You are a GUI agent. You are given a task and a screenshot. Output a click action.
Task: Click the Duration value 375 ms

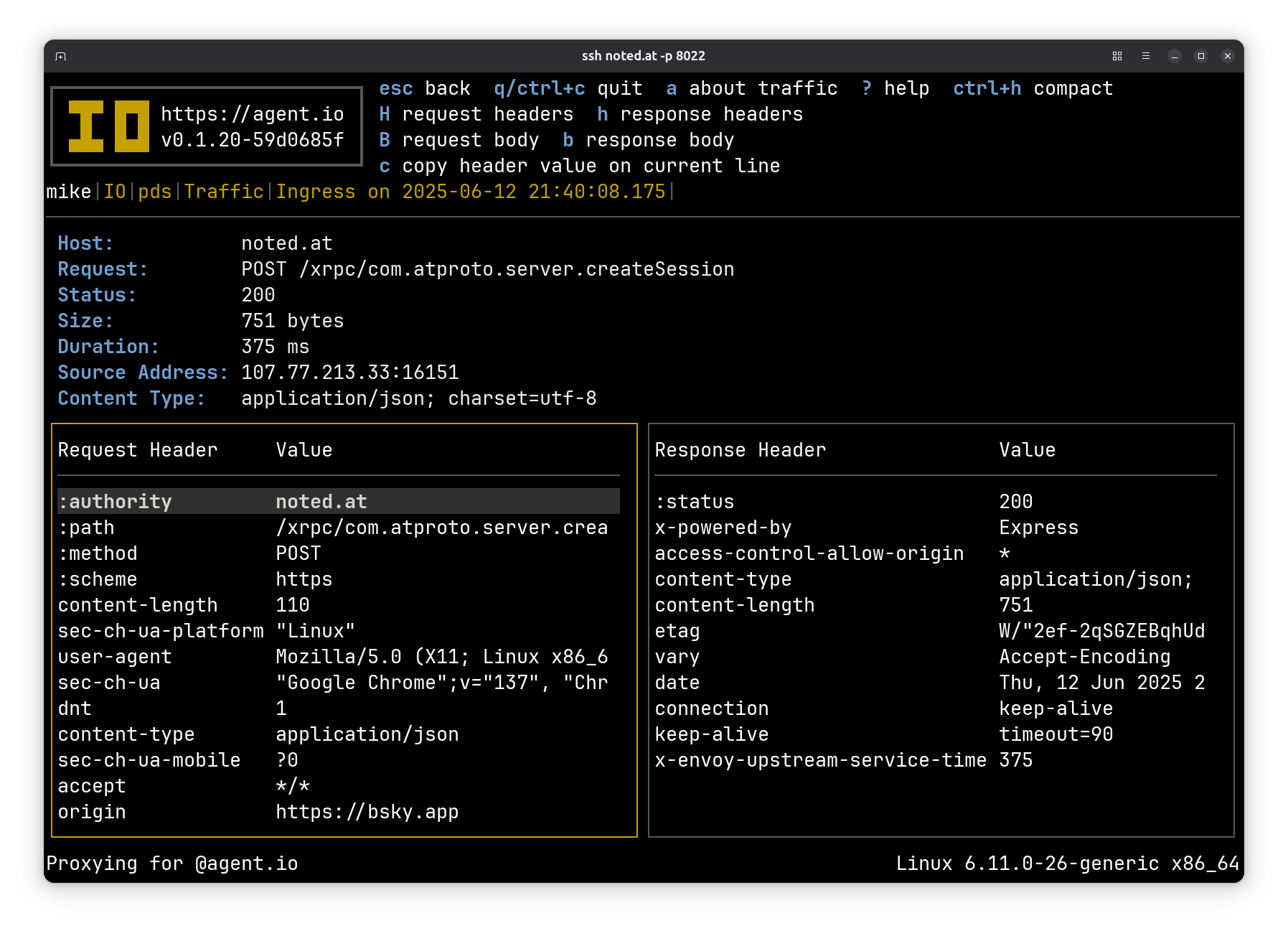click(276, 347)
